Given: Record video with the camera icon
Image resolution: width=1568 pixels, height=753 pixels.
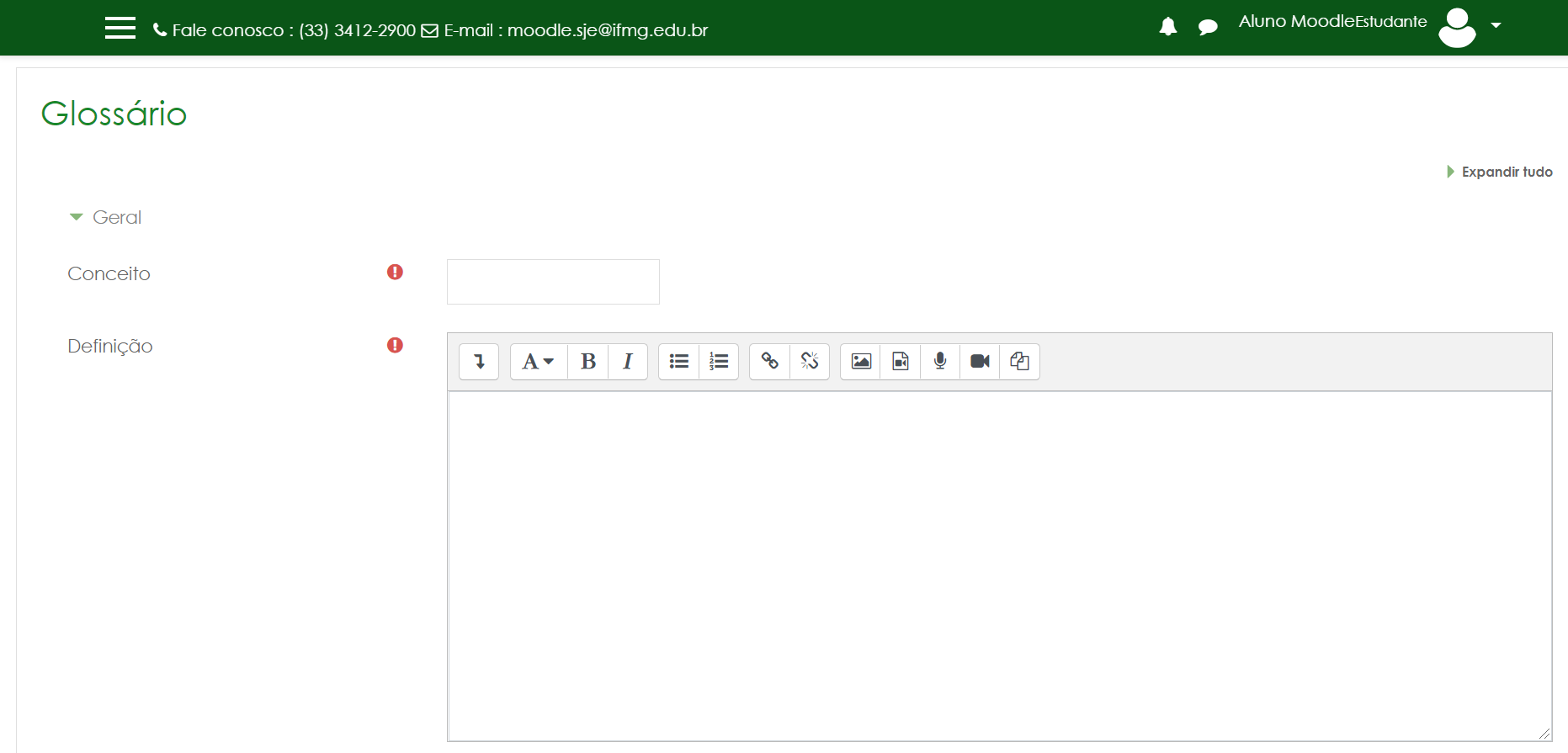Looking at the screenshot, I should point(980,362).
